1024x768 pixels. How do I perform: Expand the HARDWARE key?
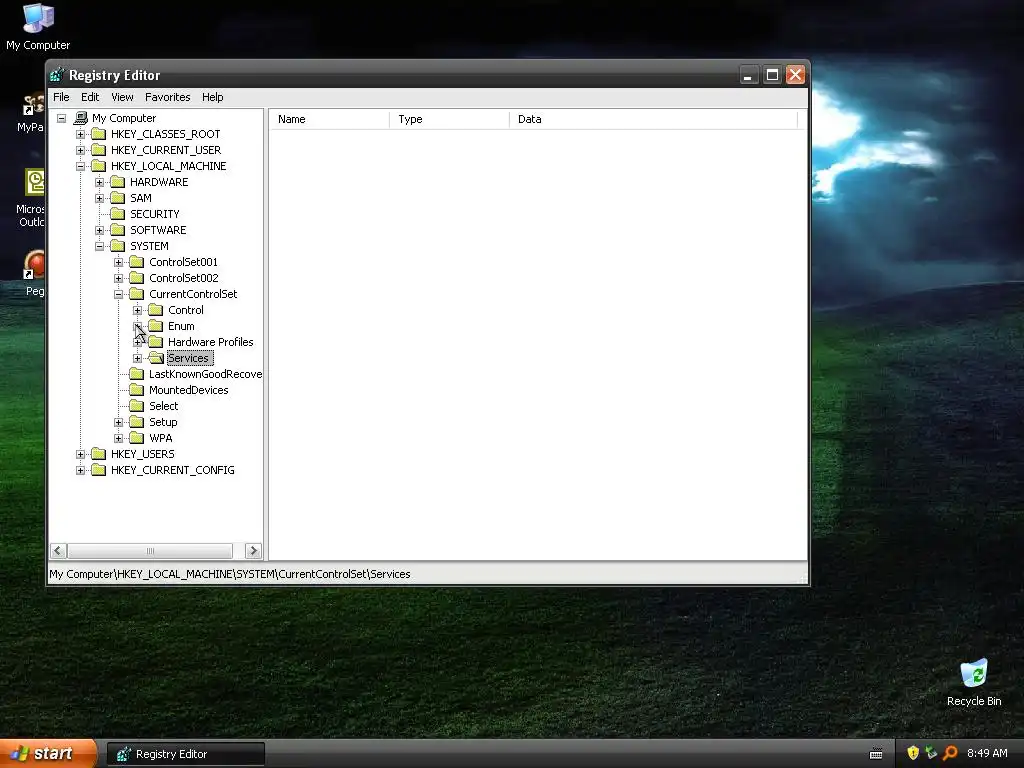click(x=99, y=182)
